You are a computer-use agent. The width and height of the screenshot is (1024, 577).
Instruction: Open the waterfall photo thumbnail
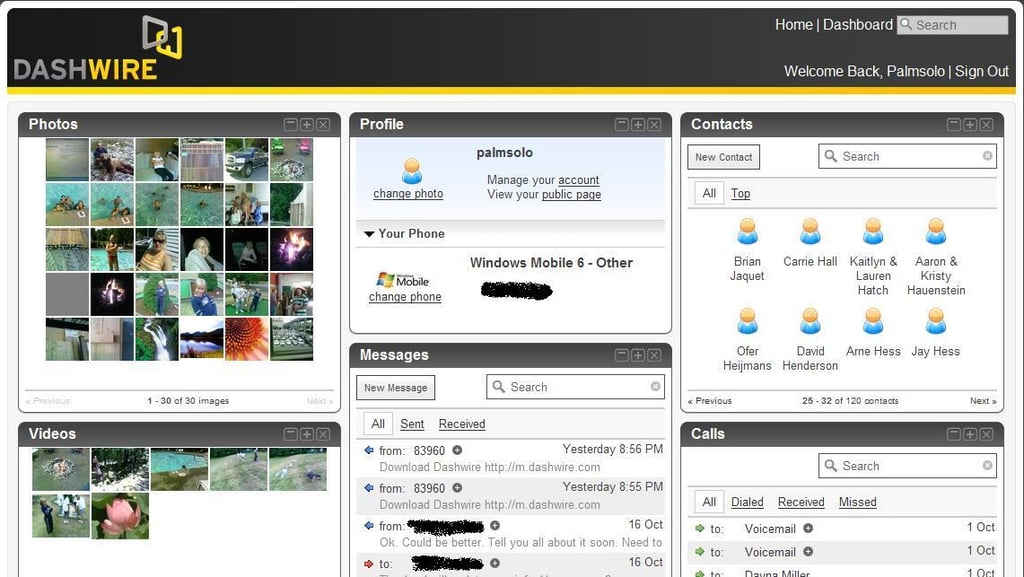point(157,339)
